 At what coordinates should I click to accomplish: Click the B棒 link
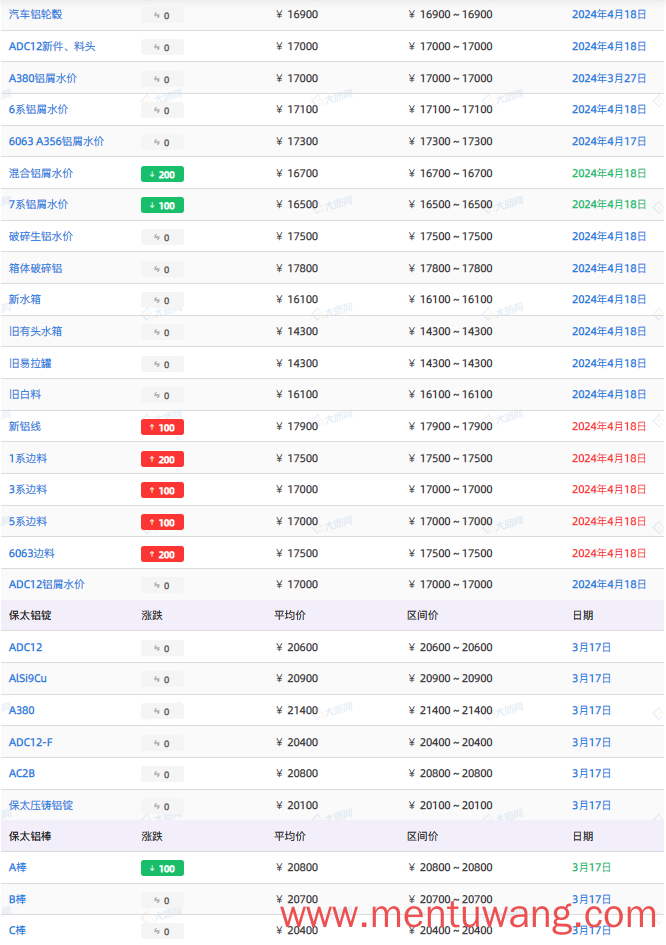coord(17,899)
